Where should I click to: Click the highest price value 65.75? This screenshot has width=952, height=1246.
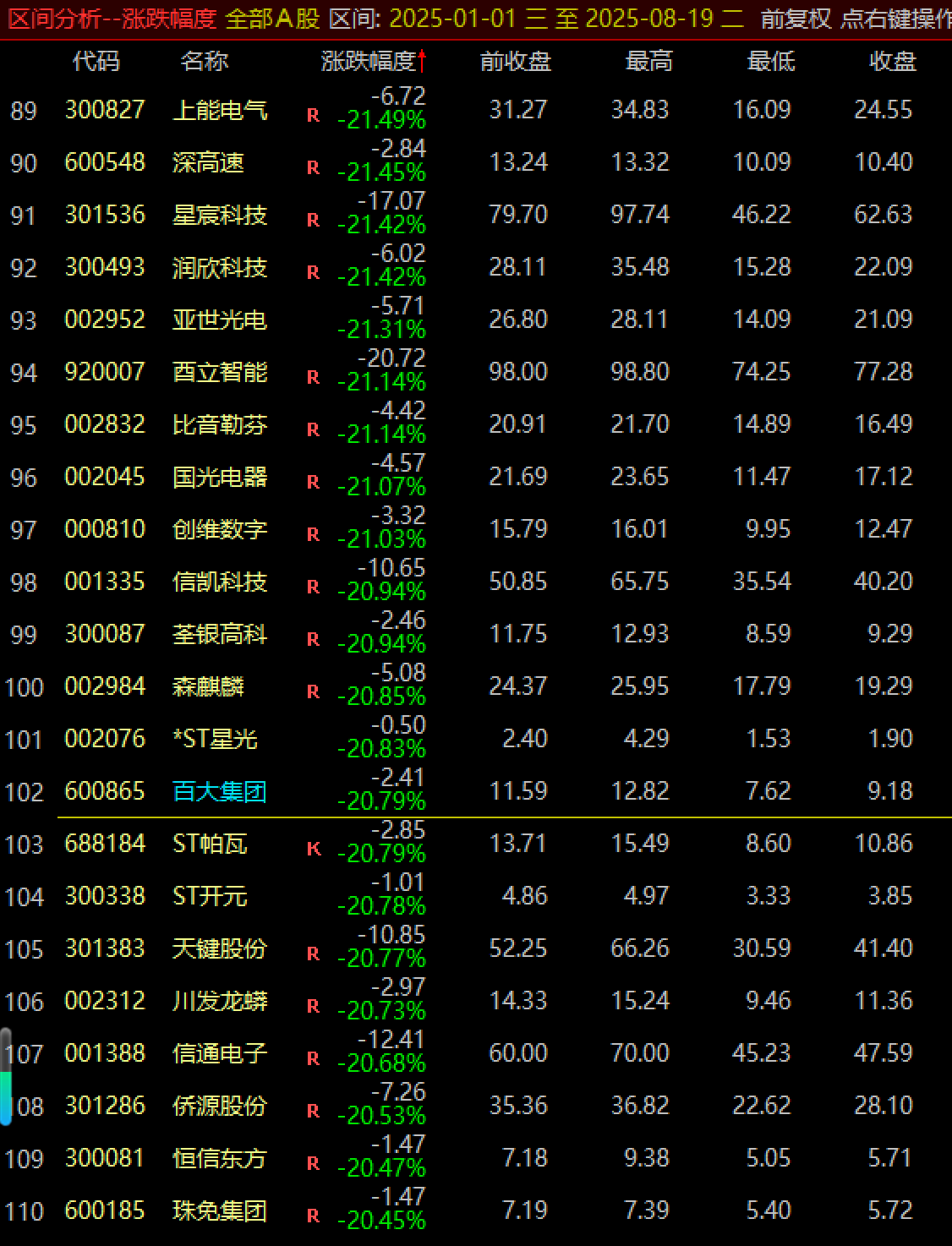(x=640, y=582)
